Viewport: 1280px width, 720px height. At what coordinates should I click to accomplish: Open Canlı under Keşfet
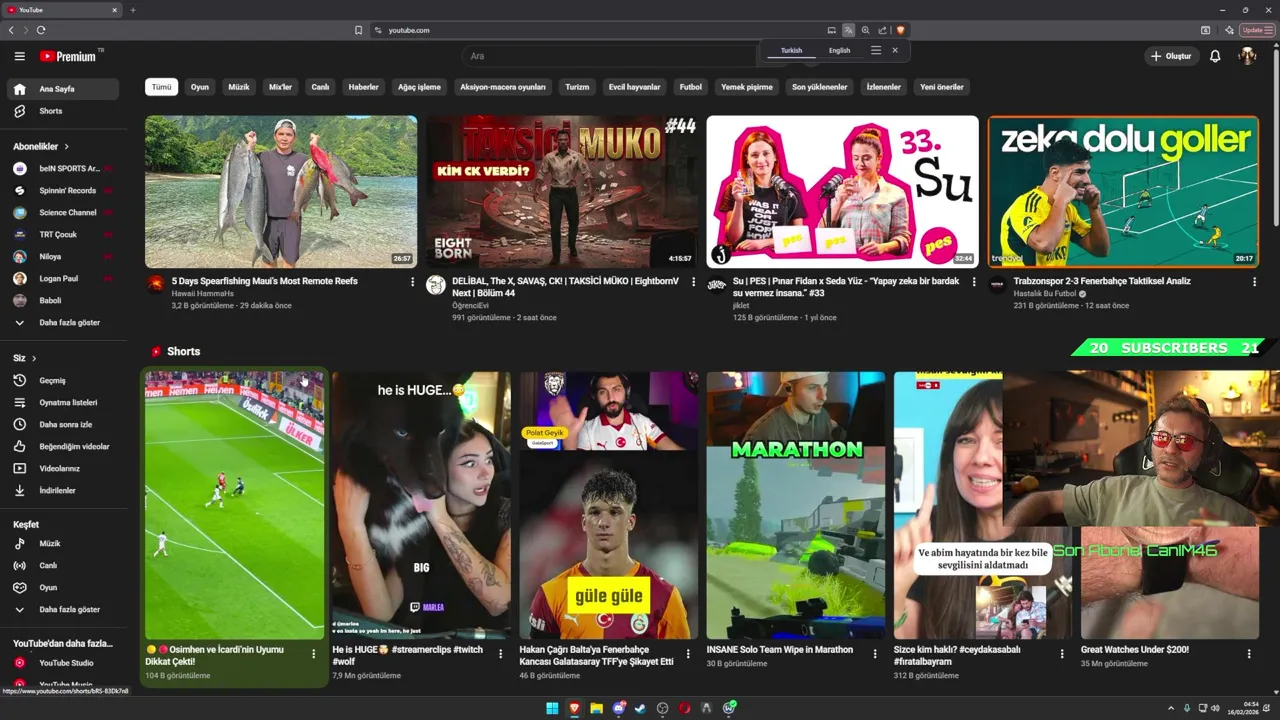[63, 565]
